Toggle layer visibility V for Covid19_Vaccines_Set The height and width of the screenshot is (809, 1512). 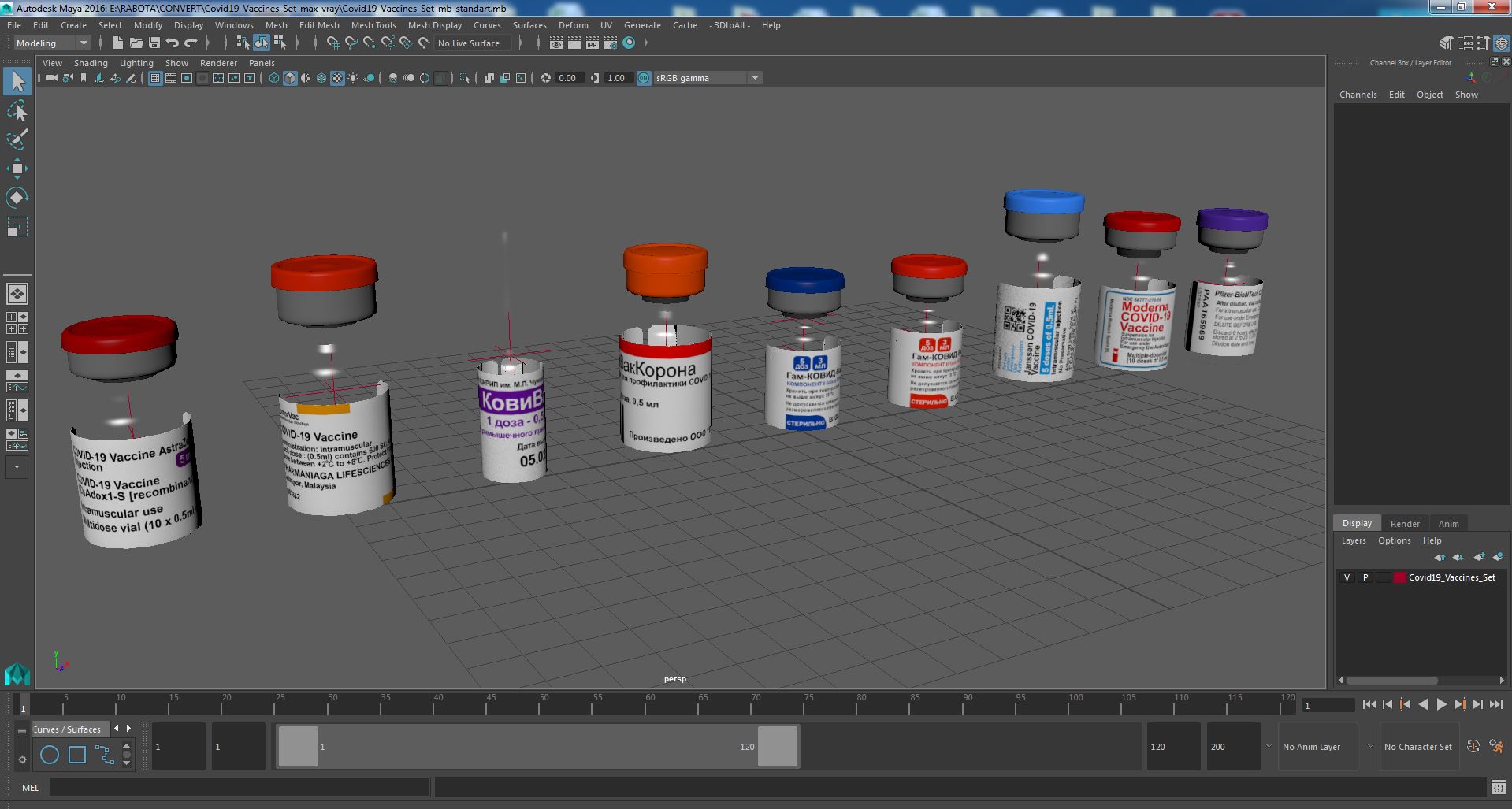click(1347, 577)
